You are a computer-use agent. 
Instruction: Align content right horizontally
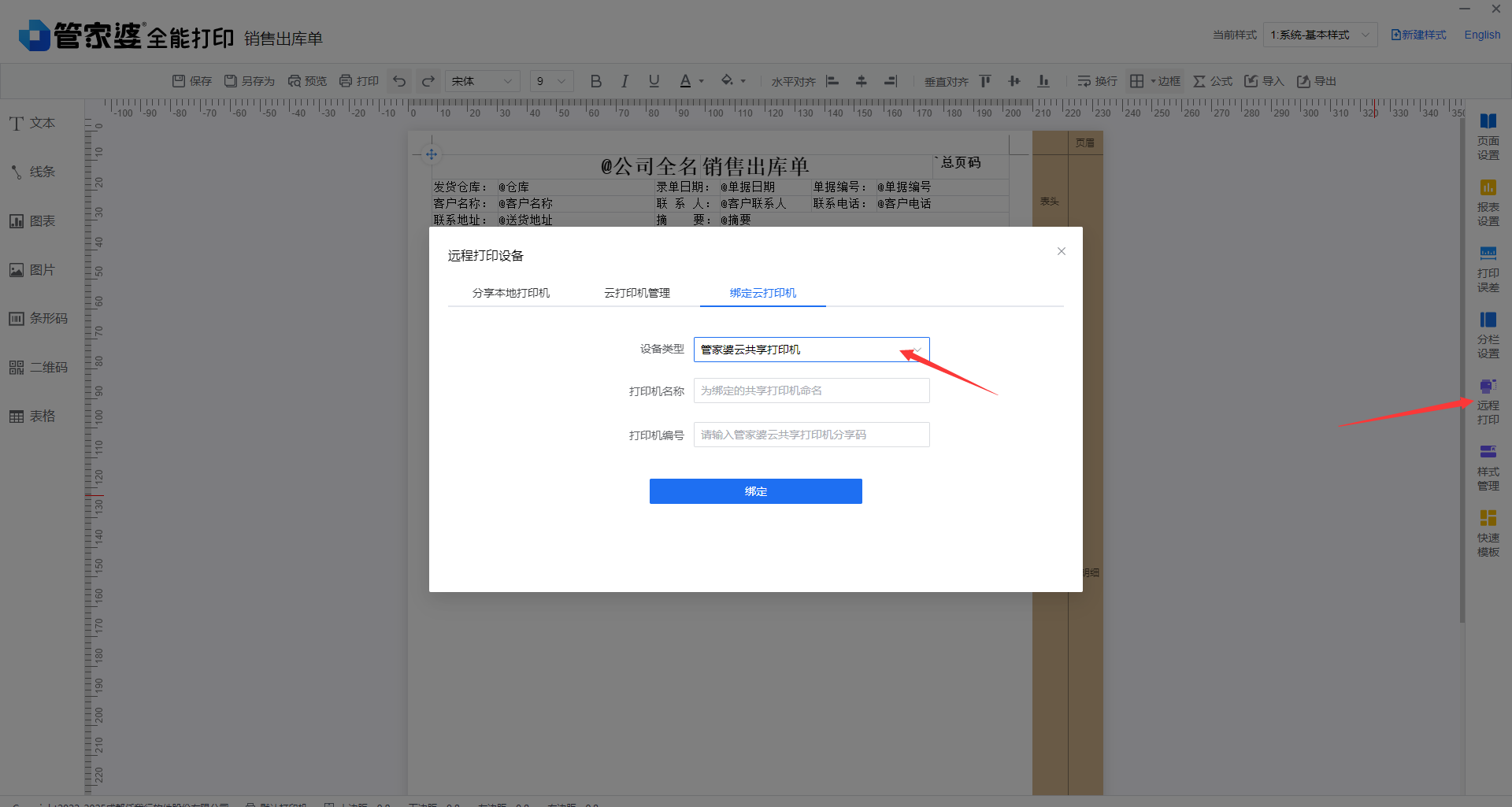coord(891,81)
